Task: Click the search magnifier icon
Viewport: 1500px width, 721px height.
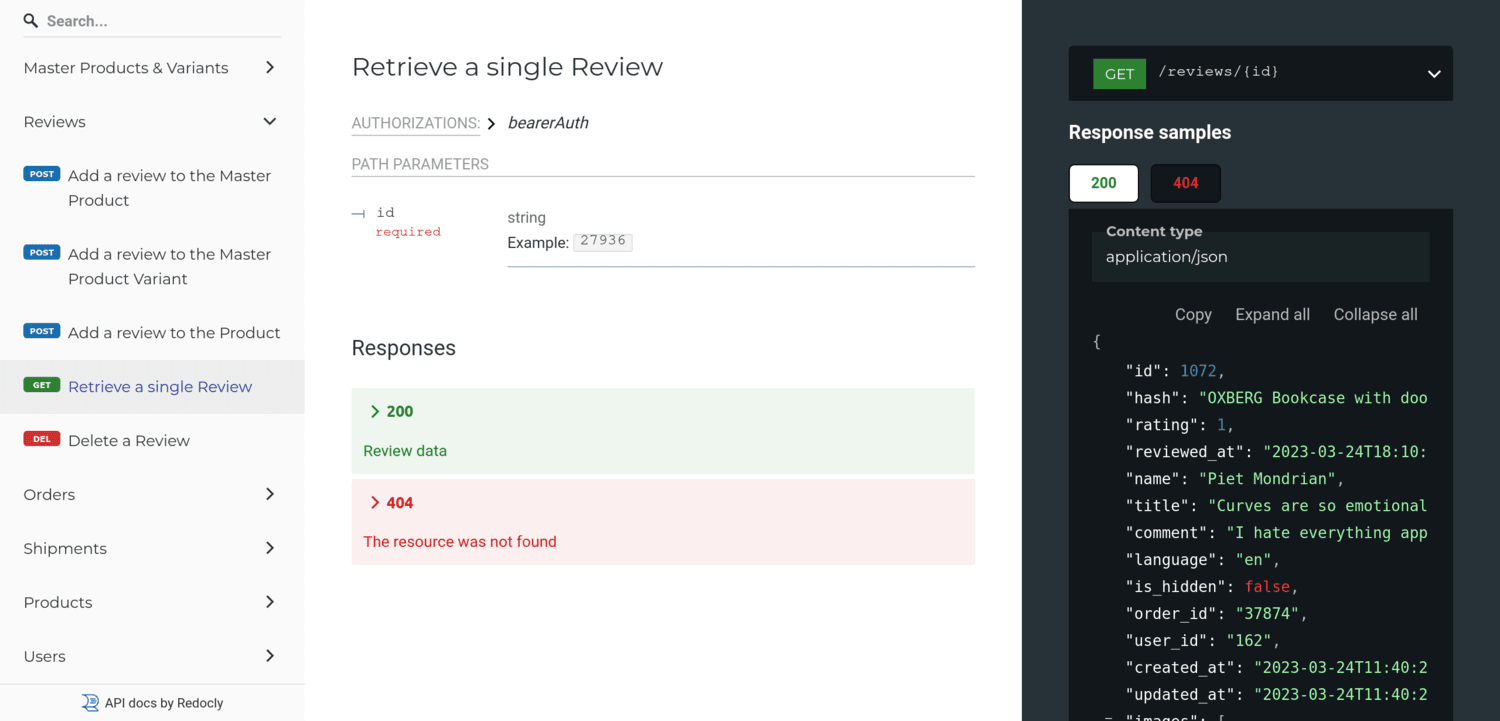Action: click(x=30, y=21)
